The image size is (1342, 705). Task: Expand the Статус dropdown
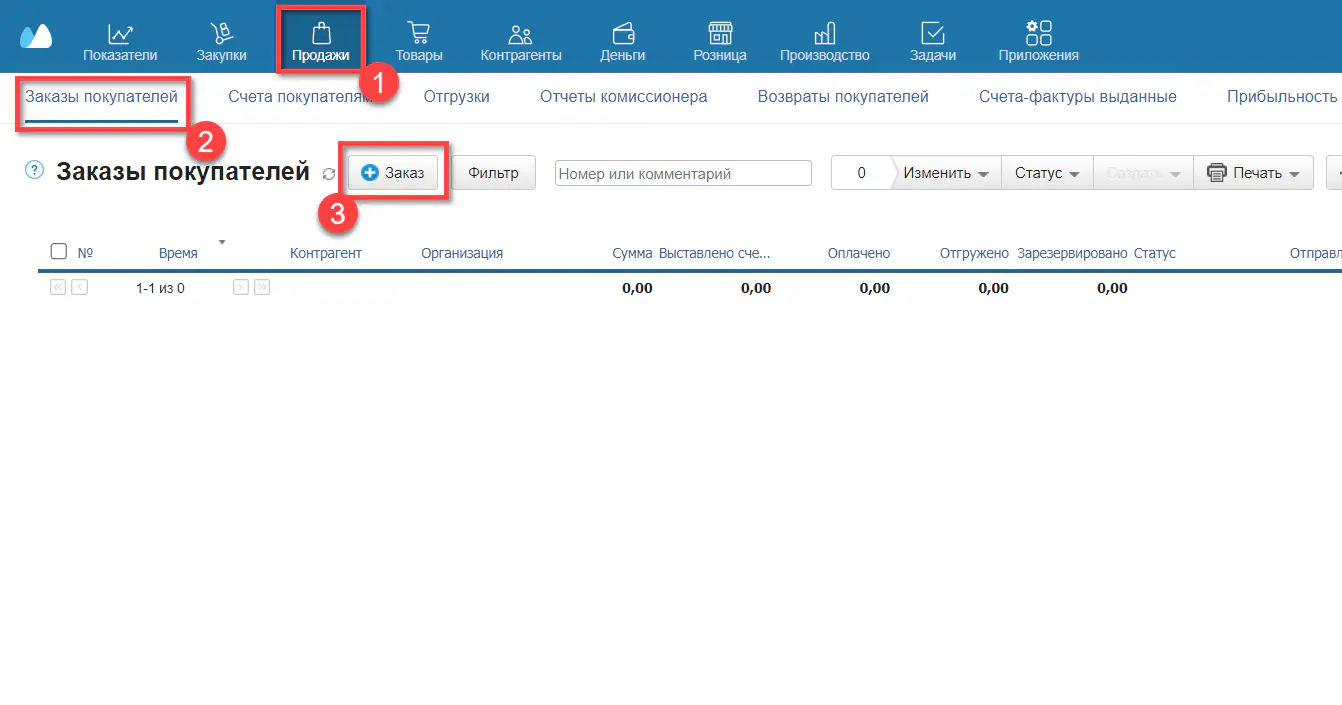[1047, 173]
